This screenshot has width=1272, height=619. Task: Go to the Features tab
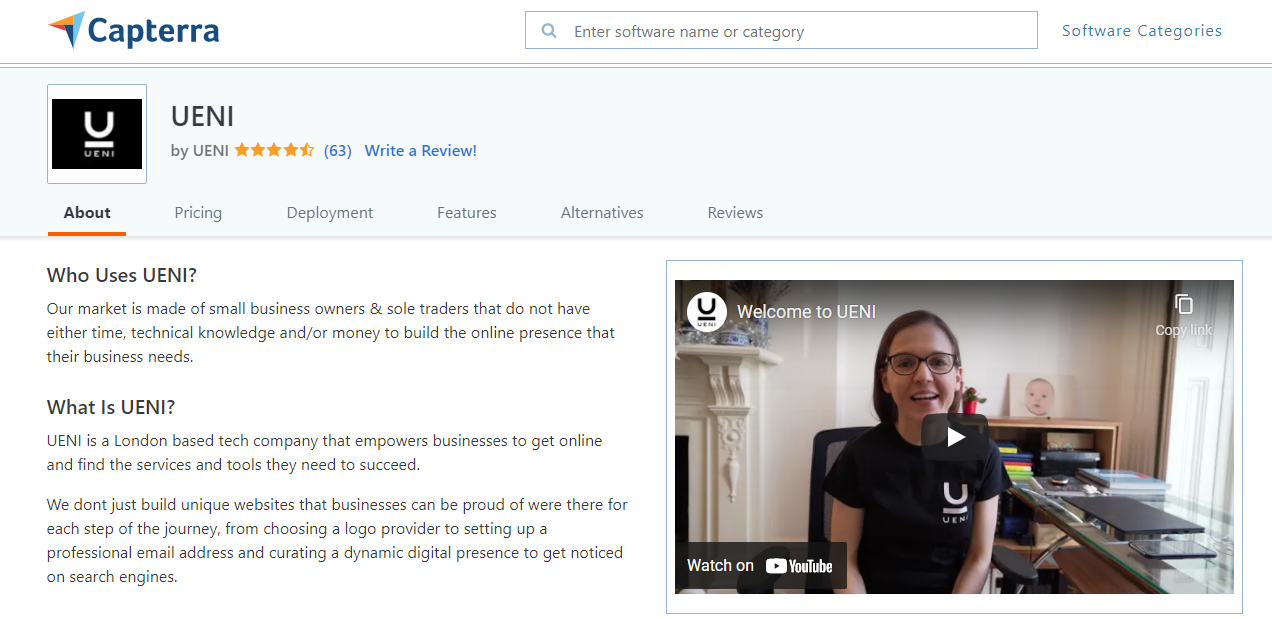tap(466, 212)
